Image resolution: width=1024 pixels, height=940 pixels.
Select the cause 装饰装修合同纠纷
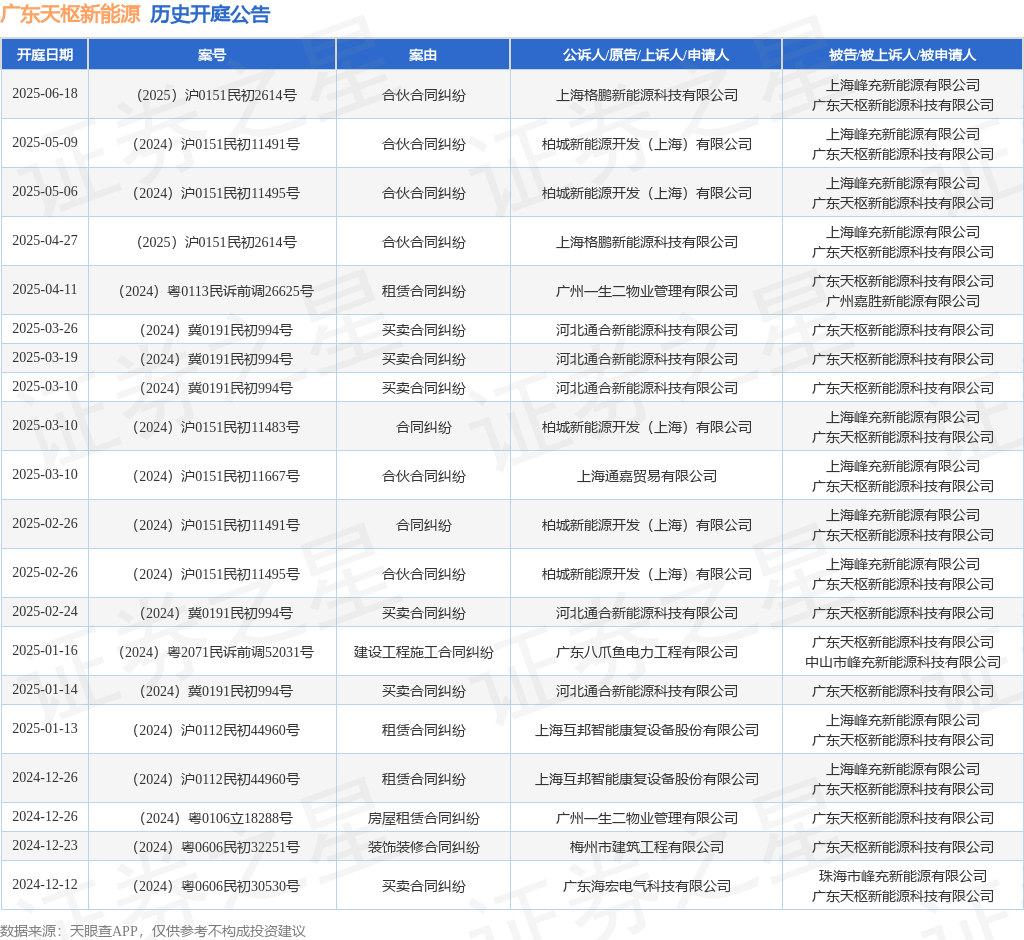[423, 847]
